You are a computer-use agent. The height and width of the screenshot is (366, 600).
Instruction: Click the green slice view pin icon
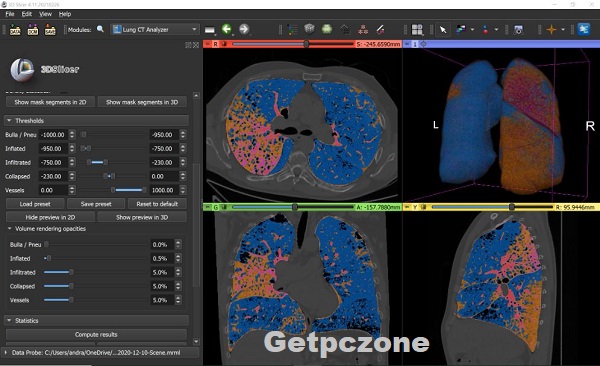pos(208,207)
